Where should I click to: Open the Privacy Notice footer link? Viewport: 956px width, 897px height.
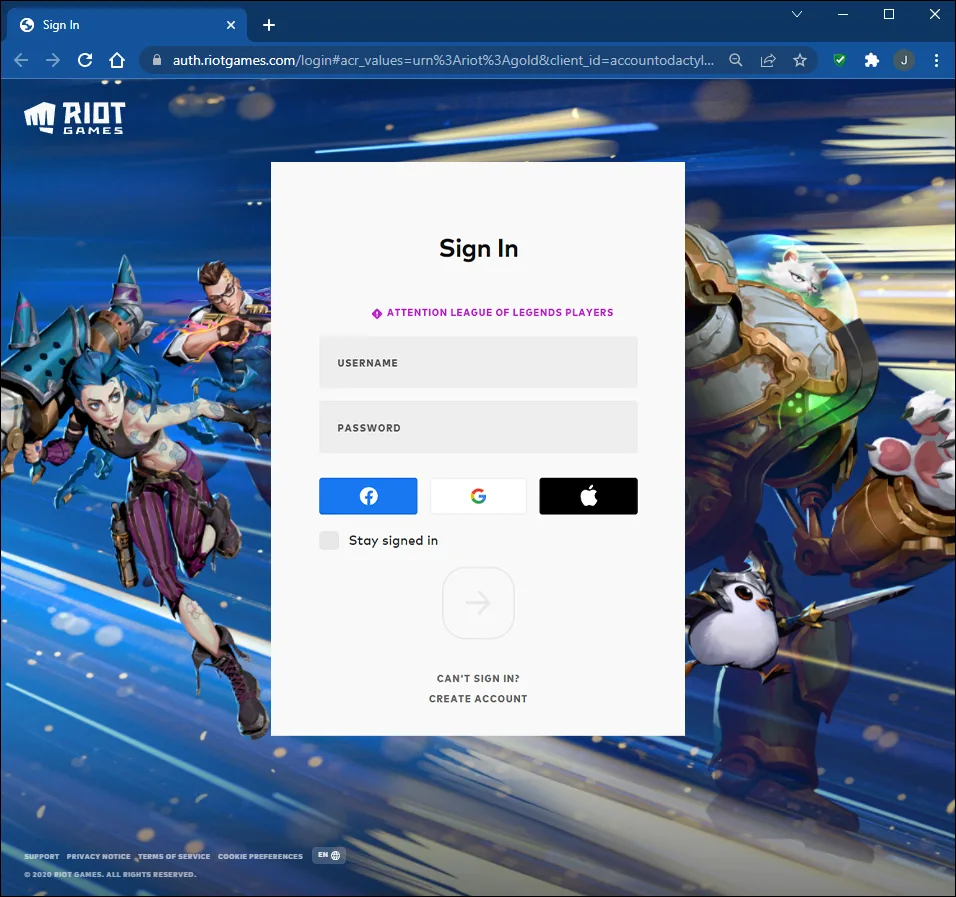click(98, 856)
